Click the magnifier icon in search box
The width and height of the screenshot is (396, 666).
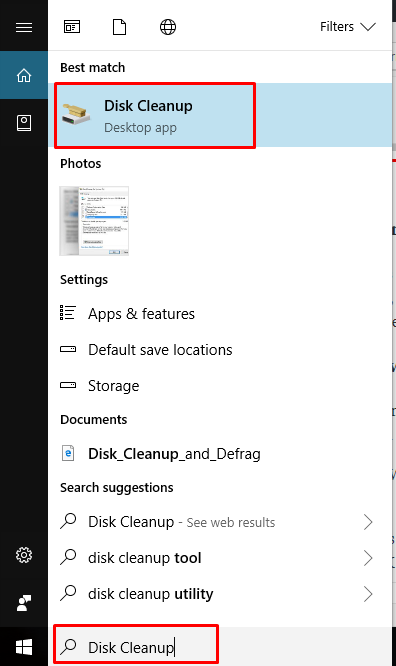coord(68,646)
